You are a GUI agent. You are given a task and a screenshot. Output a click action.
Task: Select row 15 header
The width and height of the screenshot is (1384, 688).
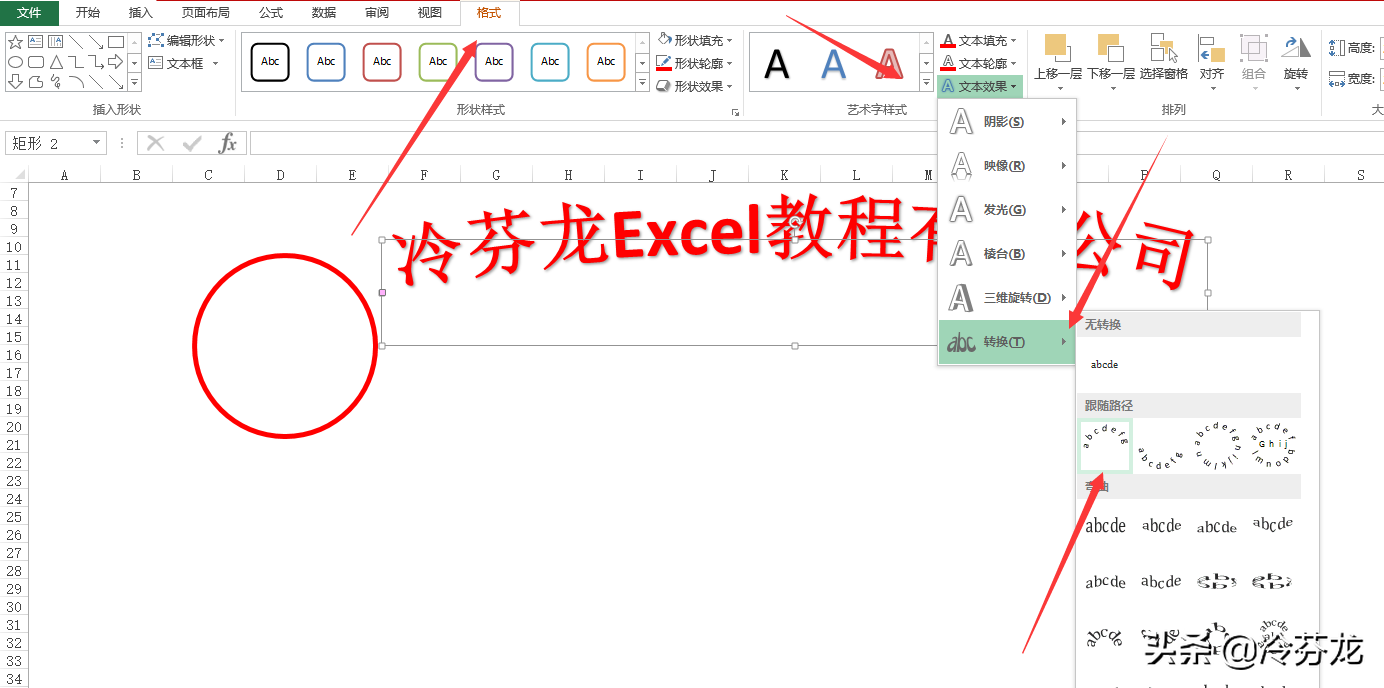14,337
